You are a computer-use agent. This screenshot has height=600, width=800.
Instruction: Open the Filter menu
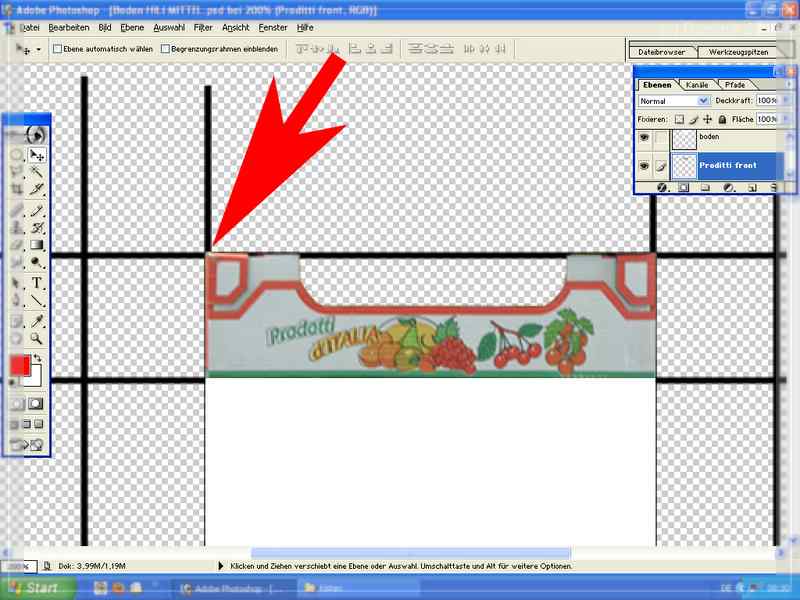click(203, 28)
